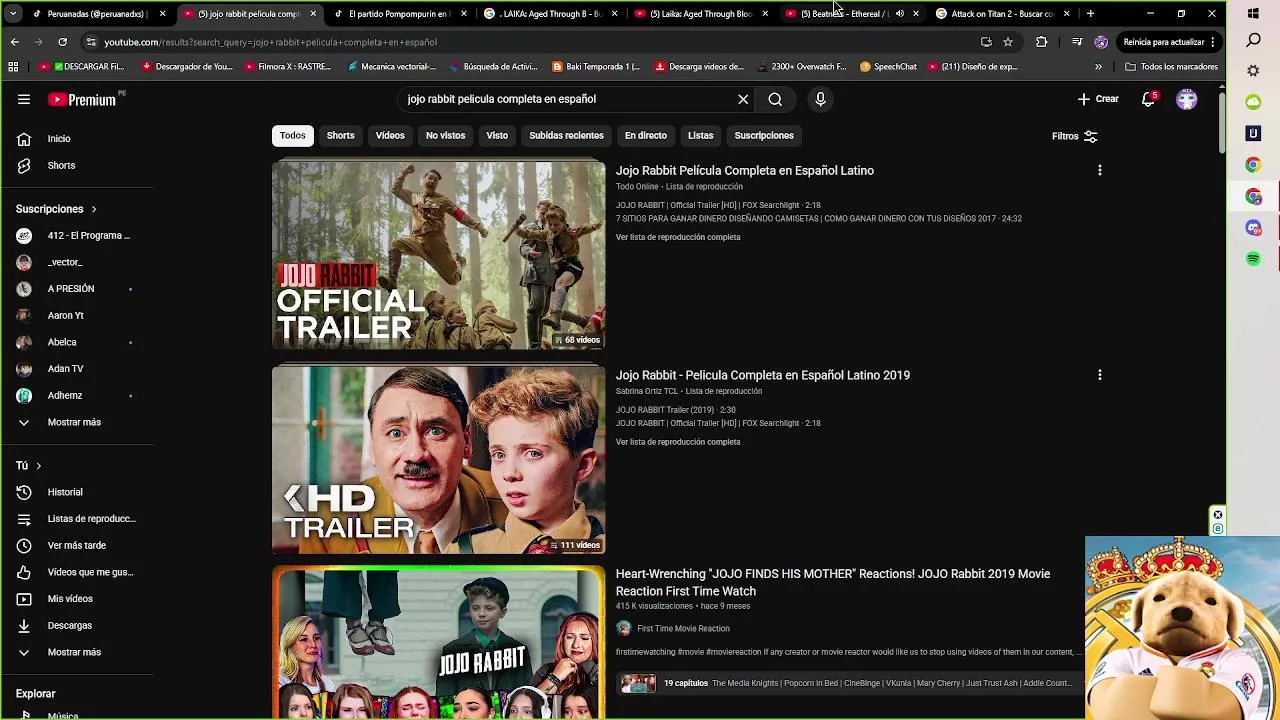This screenshot has height=720, width=1280.
Task: Expand the Tú section header
Action: click(28, 466)
